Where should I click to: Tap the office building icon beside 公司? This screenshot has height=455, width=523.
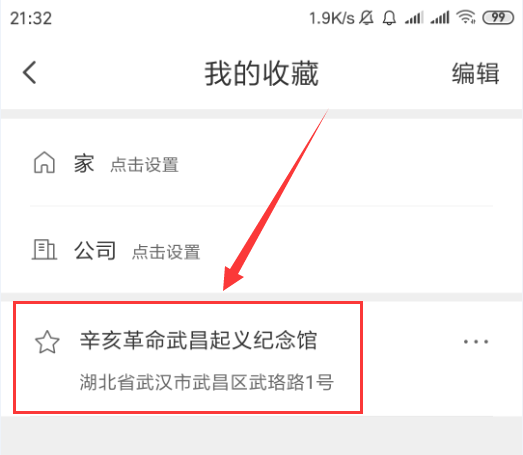tap(44, 250)
